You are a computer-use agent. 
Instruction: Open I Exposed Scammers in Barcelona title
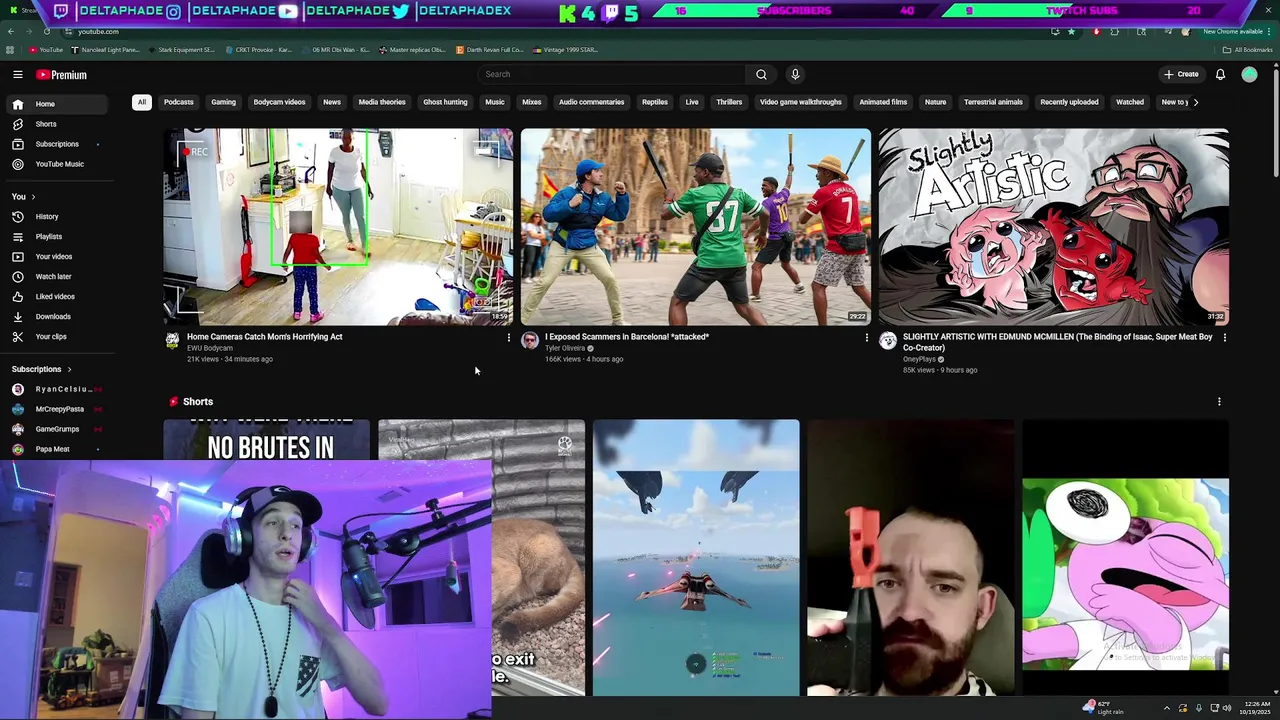(627, 337)
